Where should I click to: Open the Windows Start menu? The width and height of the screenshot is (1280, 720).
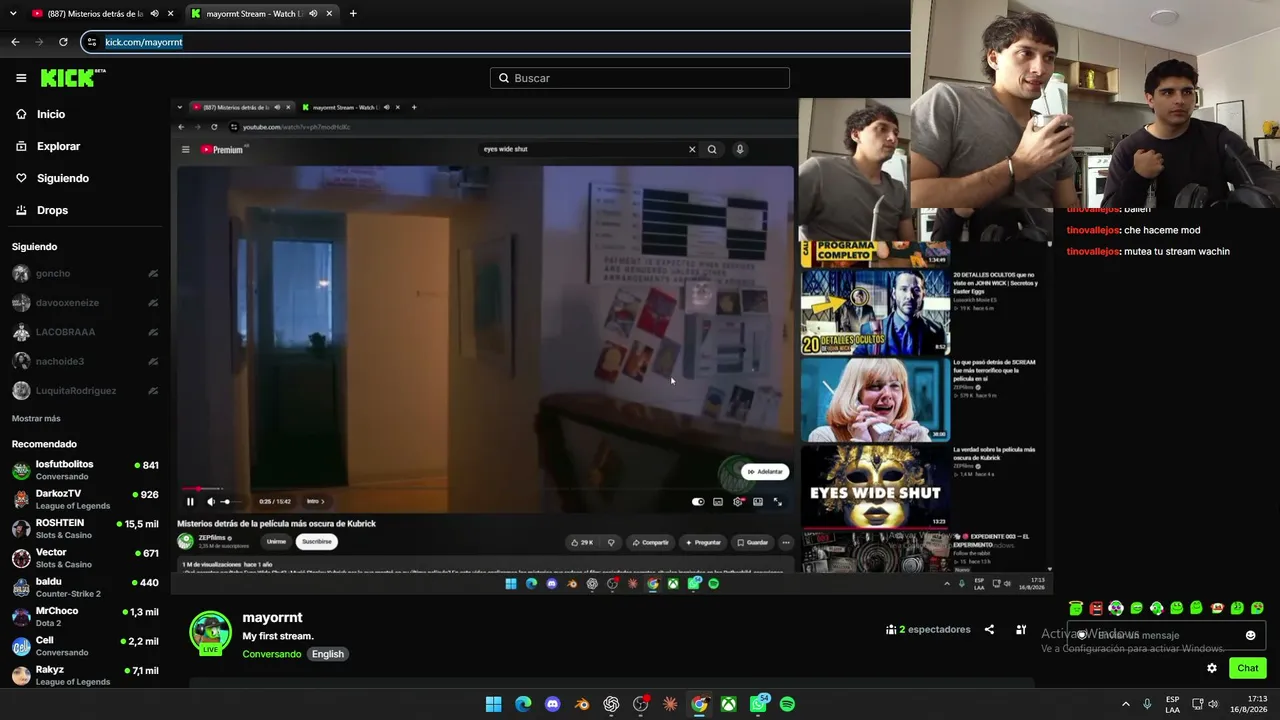493,704
